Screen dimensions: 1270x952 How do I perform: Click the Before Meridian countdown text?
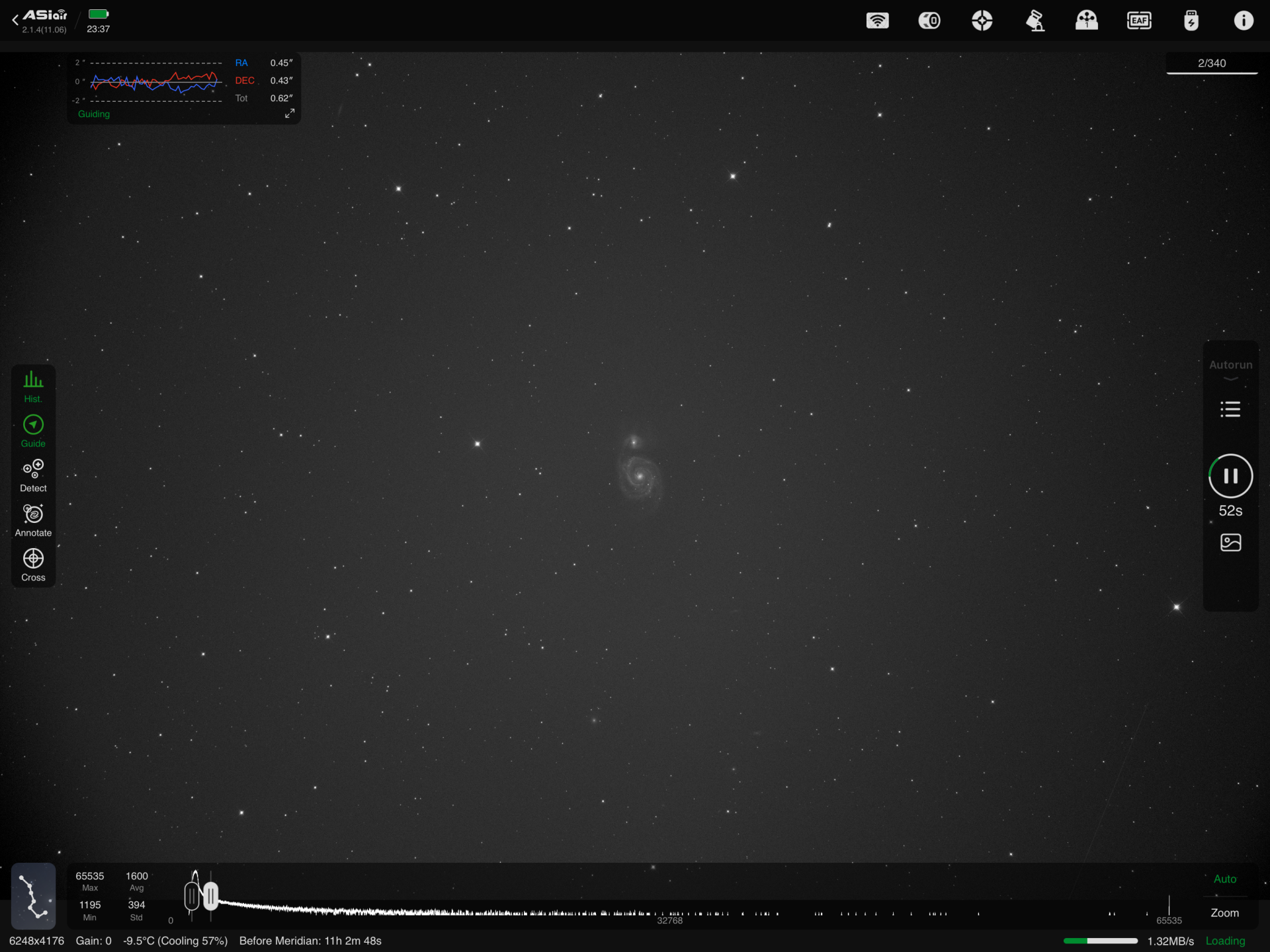(x=310, y=941)
